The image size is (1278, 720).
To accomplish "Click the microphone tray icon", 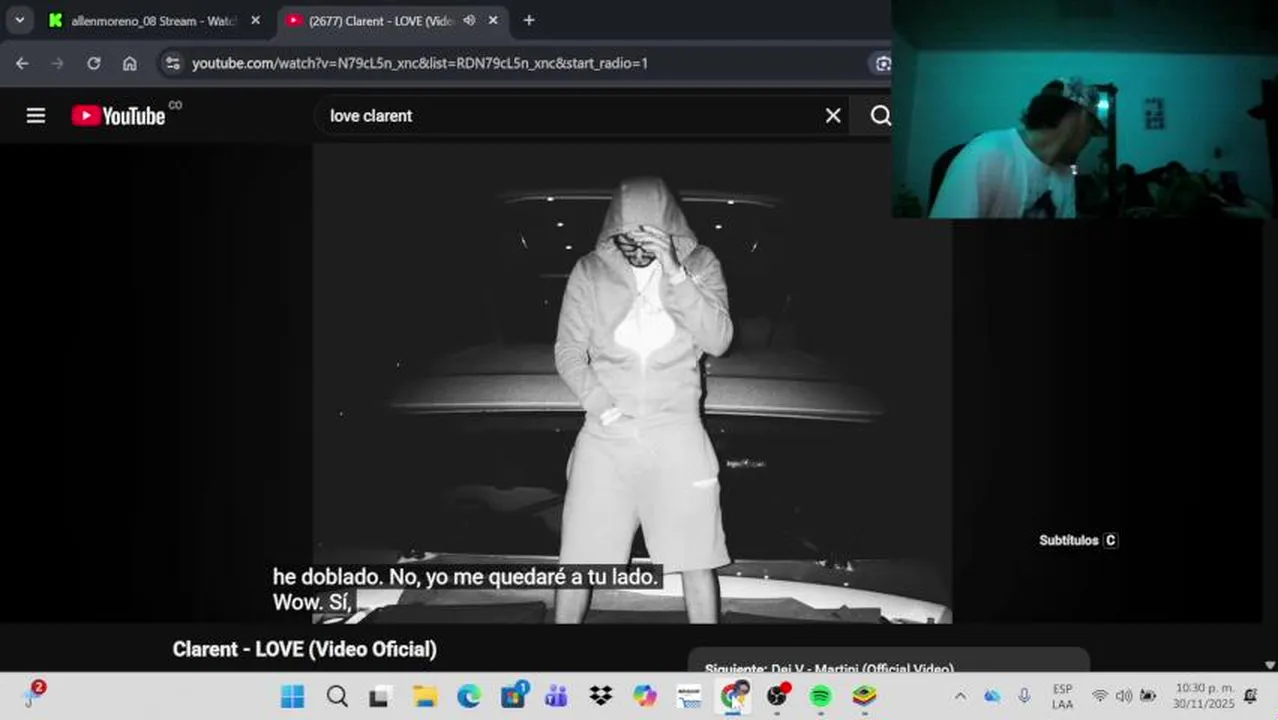I will 1024,696.
